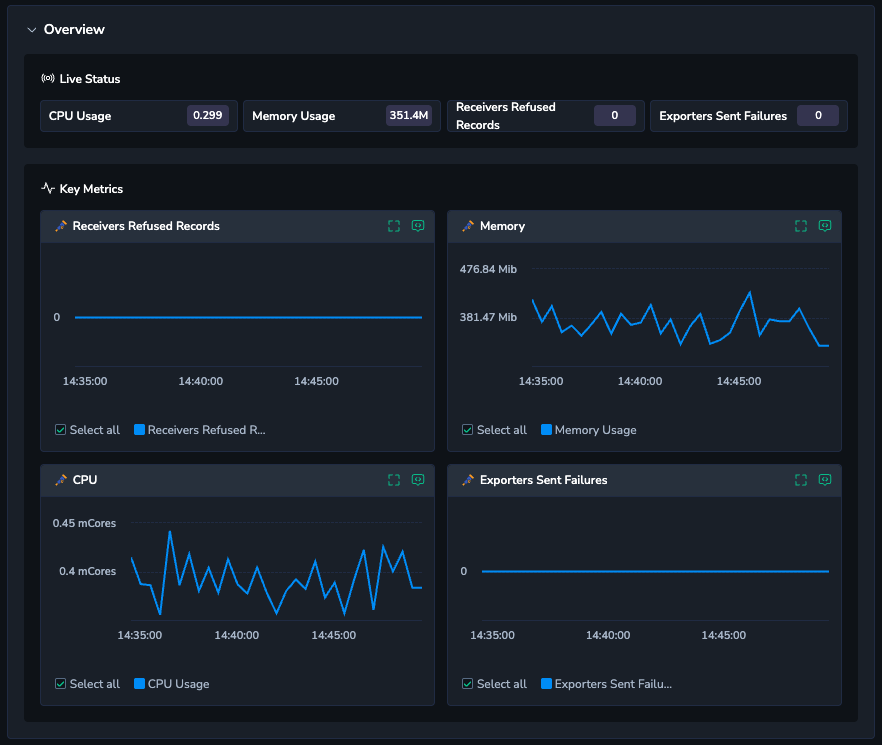Toggle Select all in Exporters Sent Failures chart
Screen dimensions: 882x745
click(x=468, y=684)
